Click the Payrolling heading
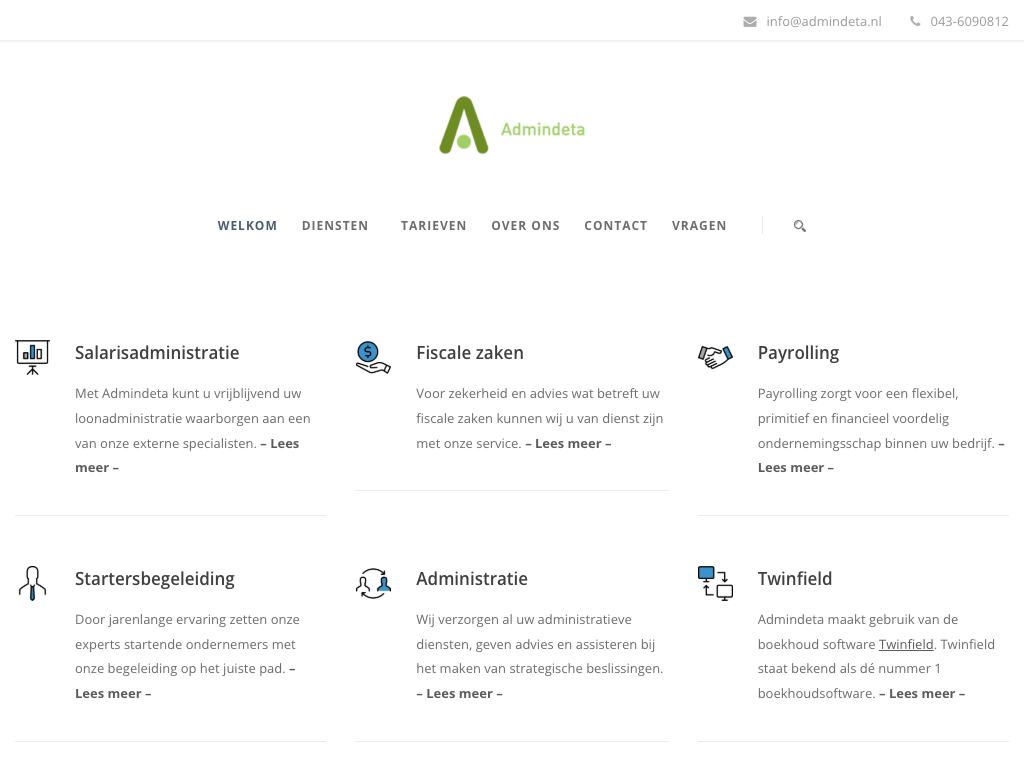This screenshot has width=1024, height=768. 798,353
